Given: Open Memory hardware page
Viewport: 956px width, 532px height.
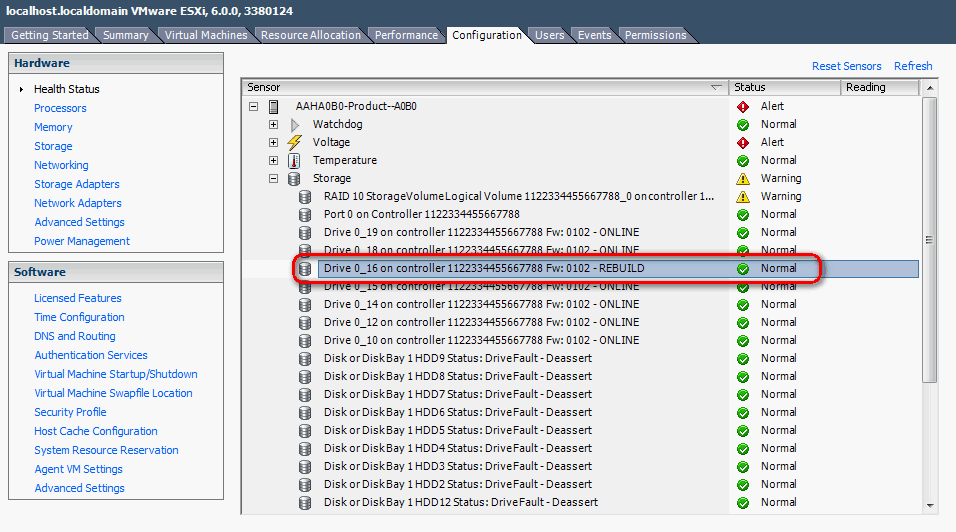Looking at the screenshot, I should point(53,127).
